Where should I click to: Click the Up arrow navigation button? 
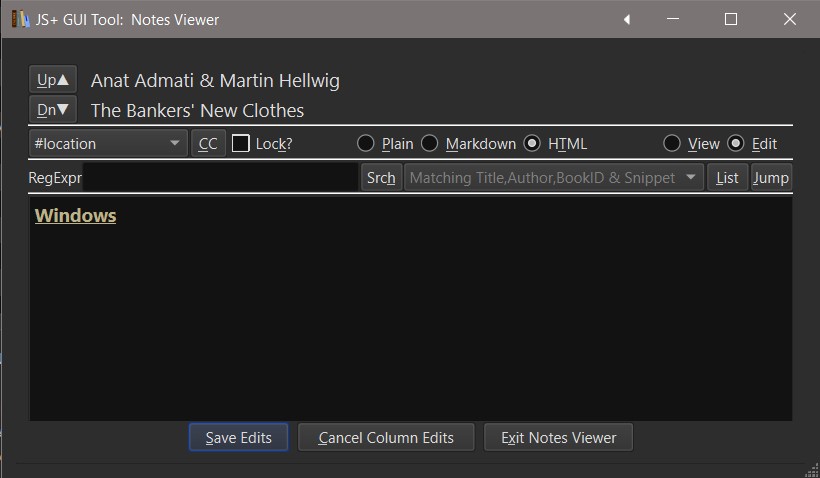pos(54,80)
